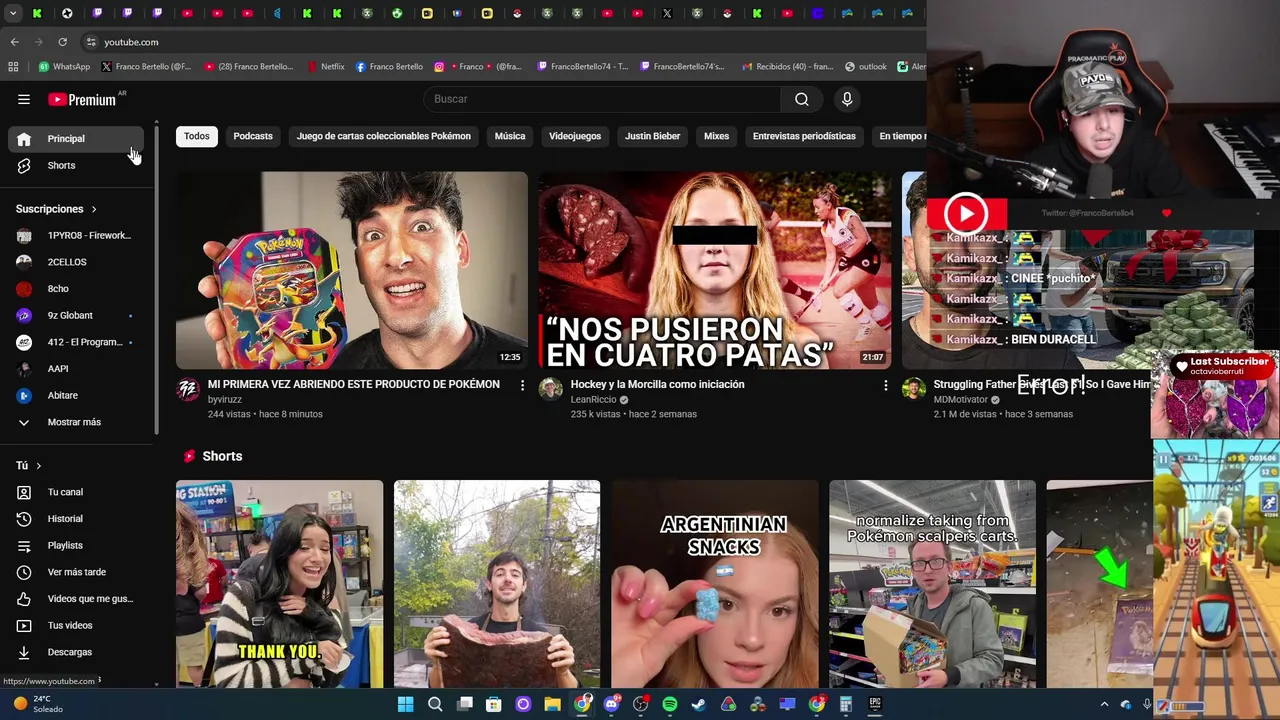Viewport: 1280px width, 720px height.
Task: Open the LeanRiccio channel avatar
Action: click(551, 390)
